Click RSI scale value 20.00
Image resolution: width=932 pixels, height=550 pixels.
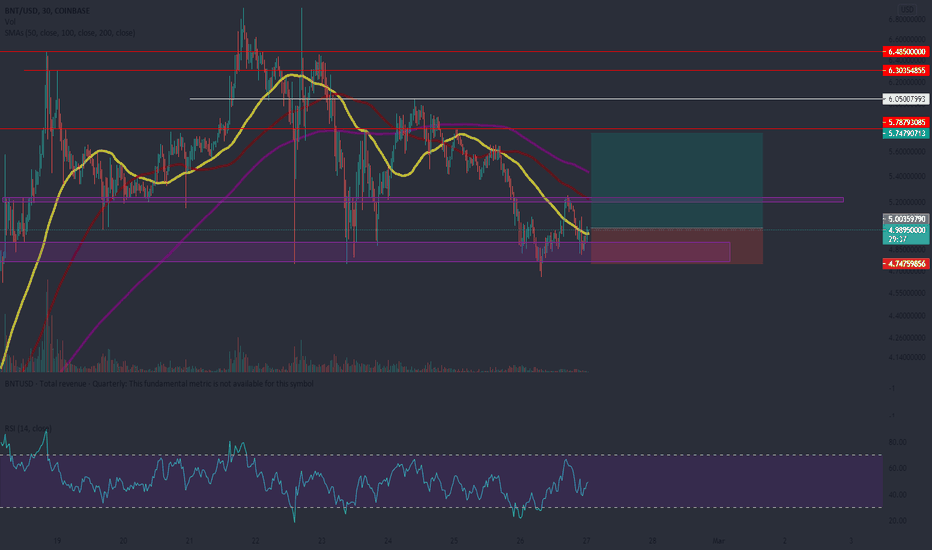click(897, 520)
